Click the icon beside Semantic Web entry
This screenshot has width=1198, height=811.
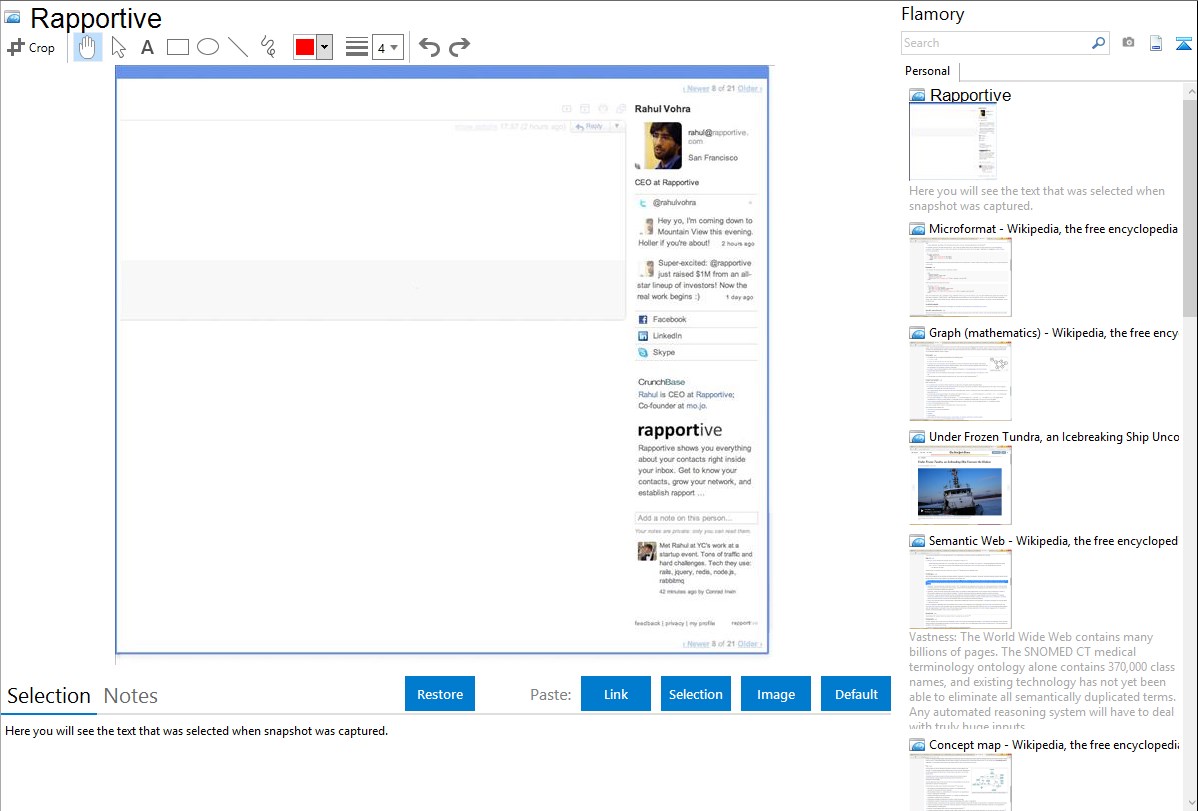[918, 541]
